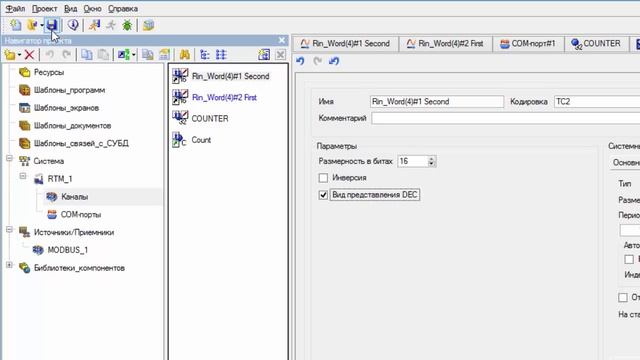Screen dimensions: 640x360
Task: Click the copy icon in the navigator toolbar
Action: (x=86, y=54)
